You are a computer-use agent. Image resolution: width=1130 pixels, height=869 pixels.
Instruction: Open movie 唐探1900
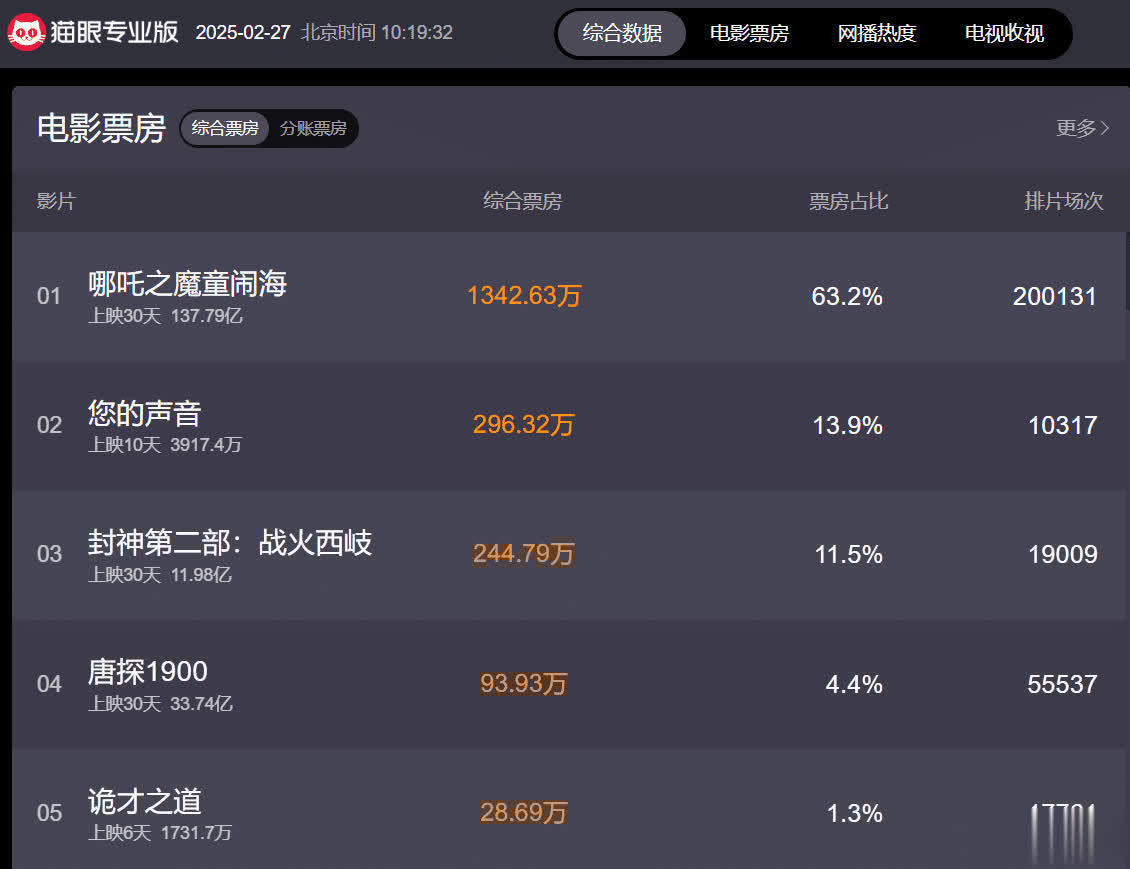(148, 671)
